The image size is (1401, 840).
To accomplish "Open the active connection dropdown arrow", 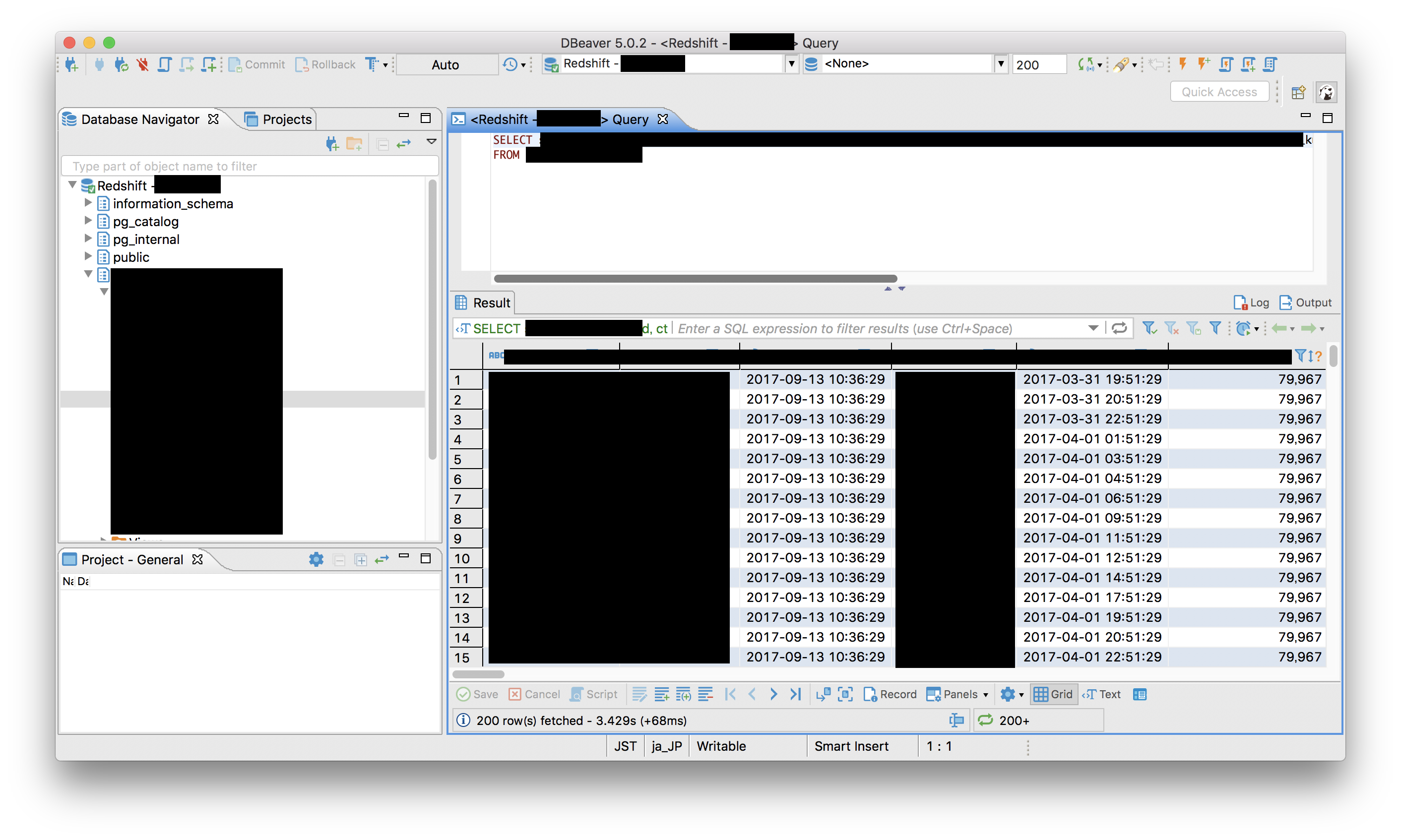I will 791,64.
